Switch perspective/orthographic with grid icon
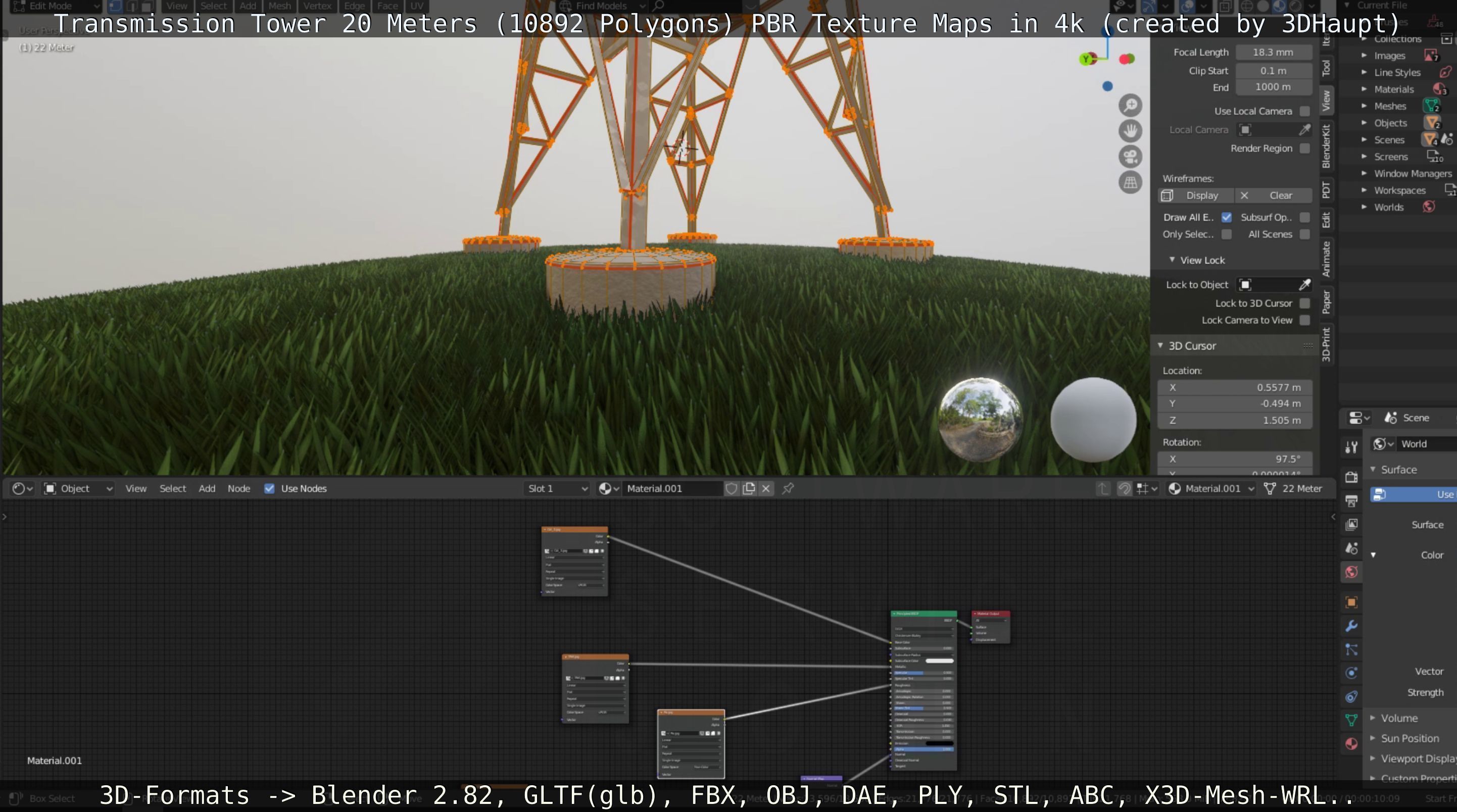The width and height of the screenshot is (1457, 812). coord(1130,182)
